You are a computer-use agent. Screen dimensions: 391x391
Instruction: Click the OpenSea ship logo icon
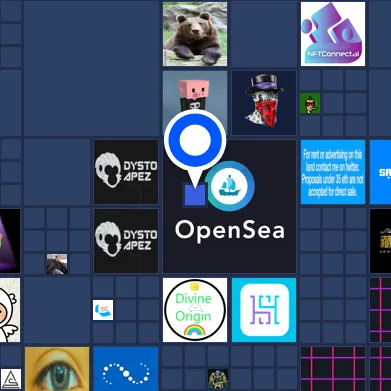[x=230, y=186]
